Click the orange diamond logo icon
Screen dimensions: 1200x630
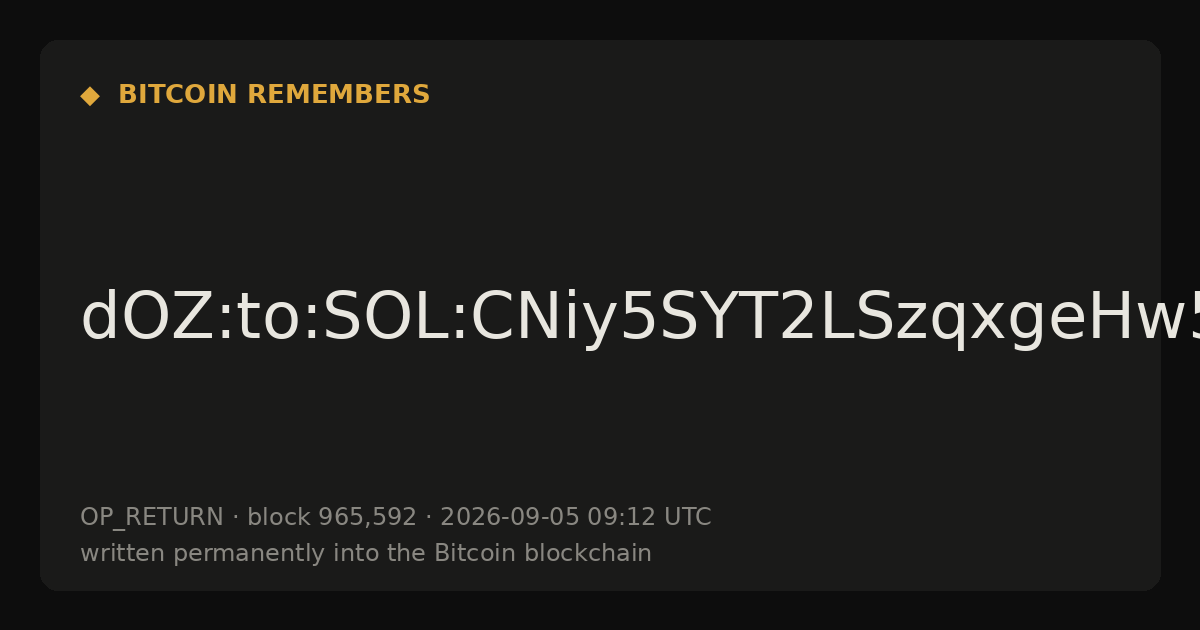point(90,96)
